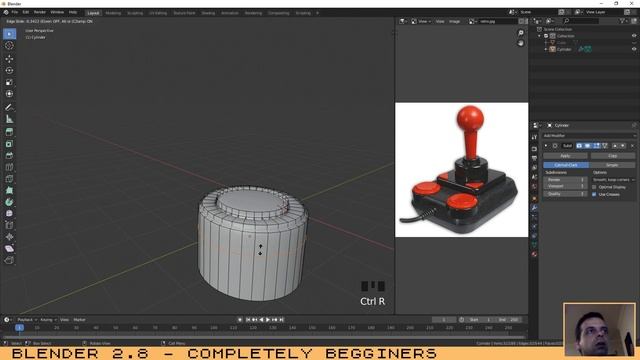Click the modifier Copy button

coord(612,156)
